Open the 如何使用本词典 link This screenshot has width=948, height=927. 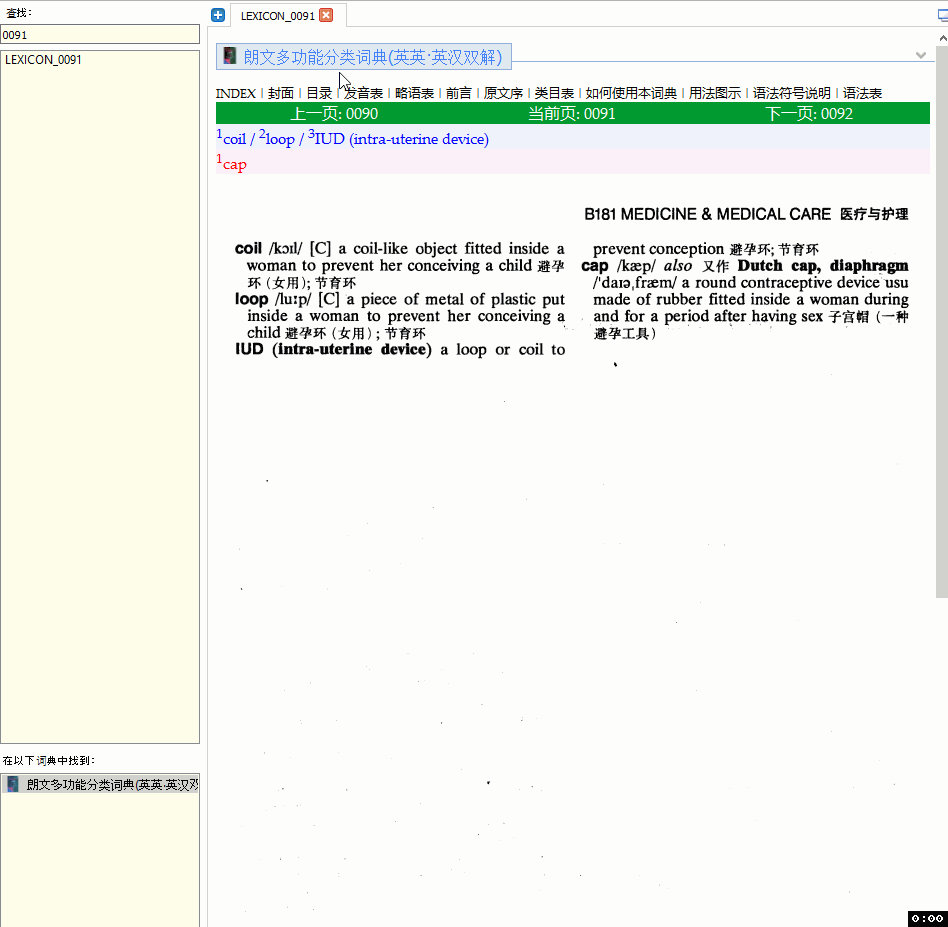(631, 93)
